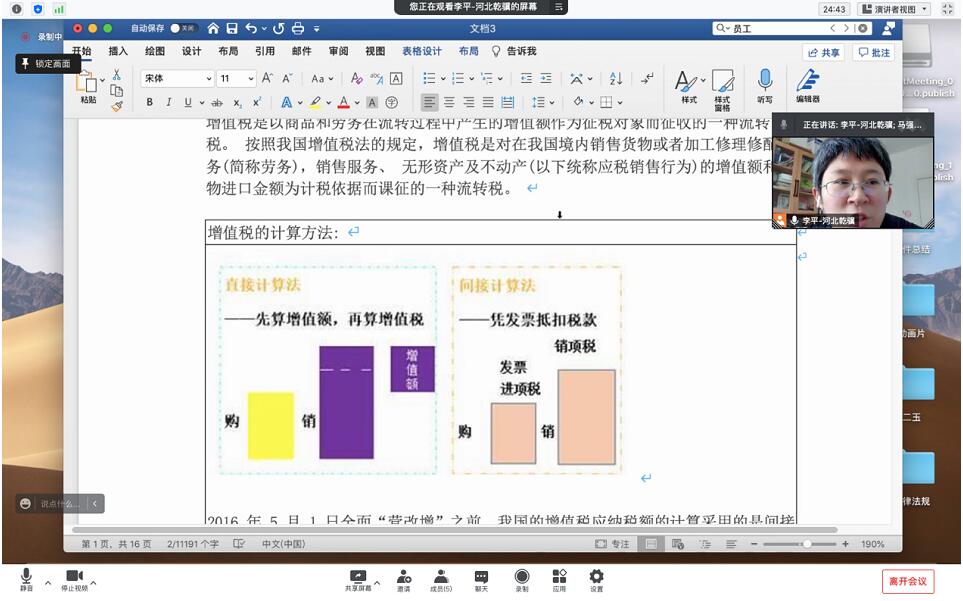Open the 表格设计 Table Design tab

coord(422,51)
